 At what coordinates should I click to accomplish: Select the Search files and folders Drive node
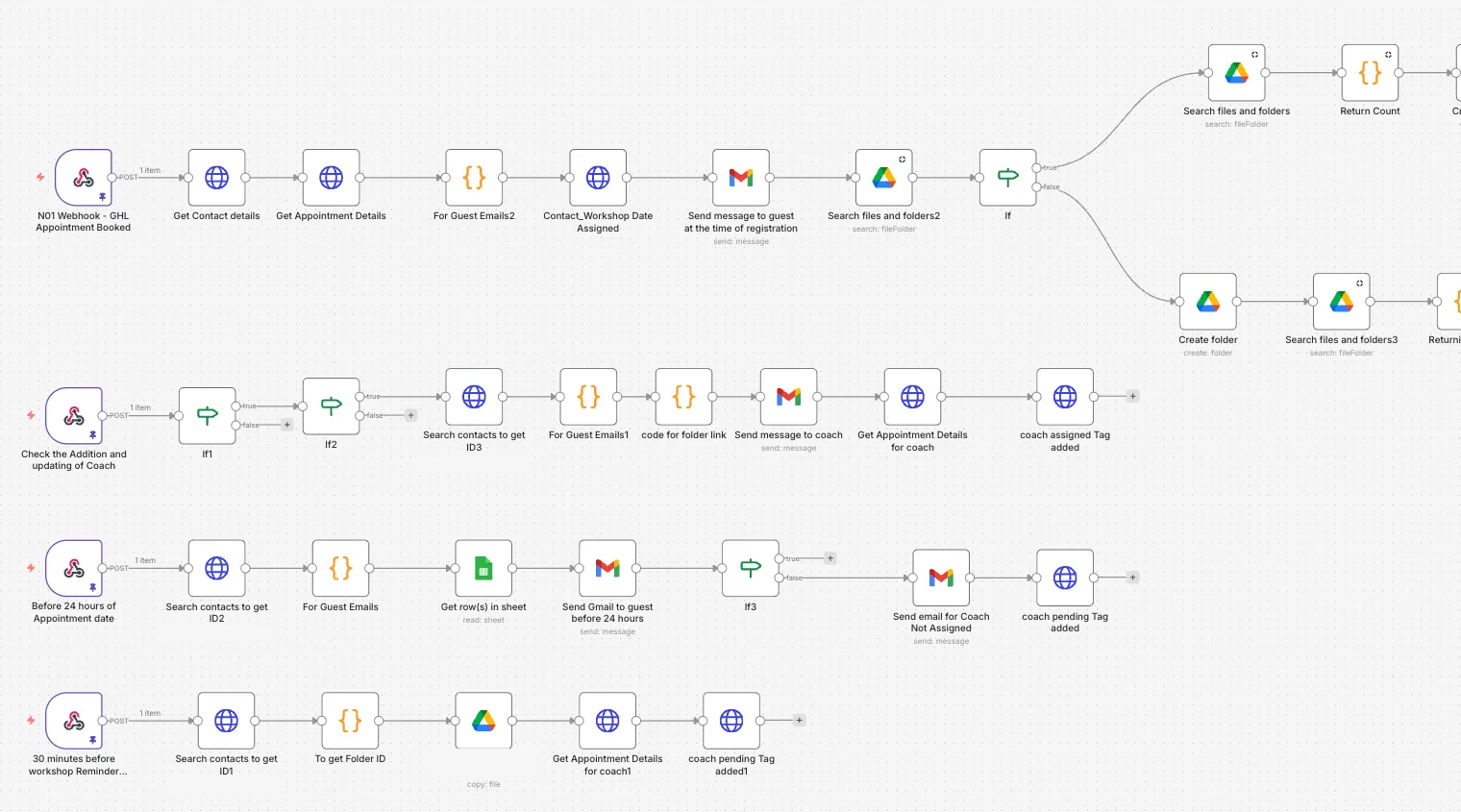point(1237,72)
